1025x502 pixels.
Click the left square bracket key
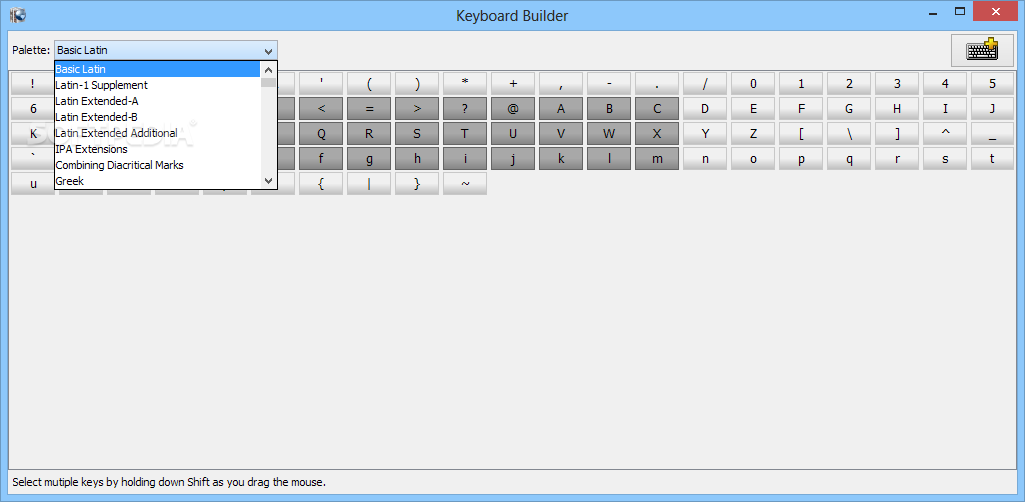(x=801, y=133)
